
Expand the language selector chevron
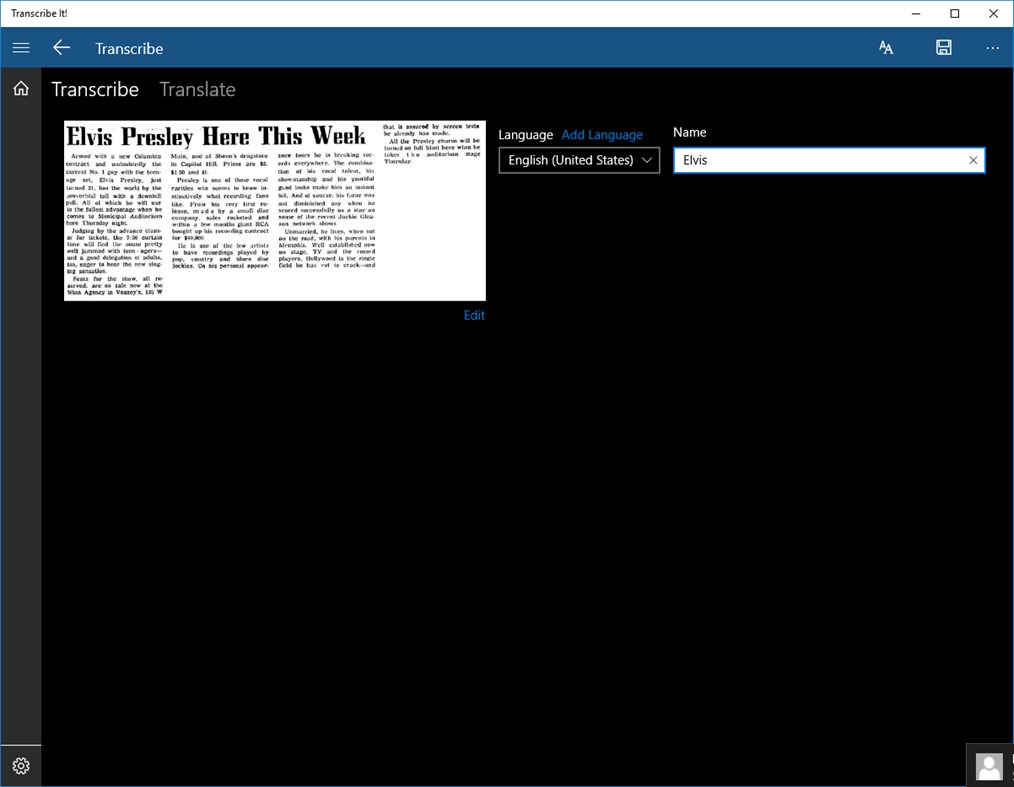(646, 160)
